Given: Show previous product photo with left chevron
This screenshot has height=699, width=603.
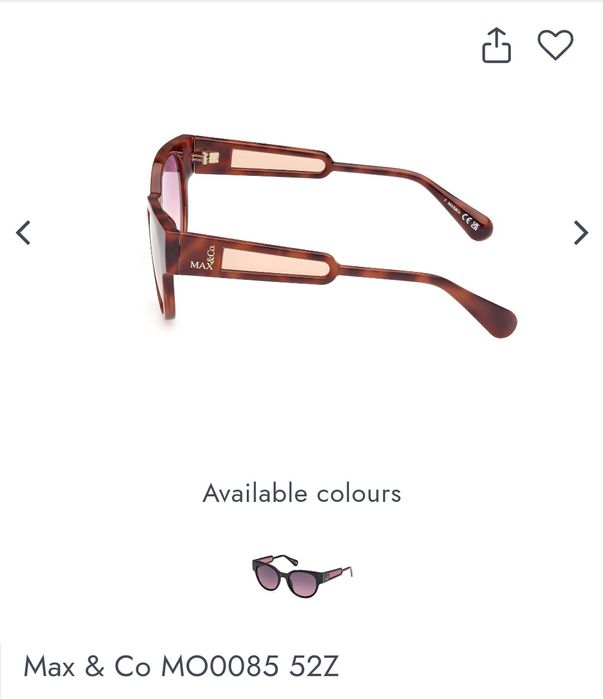Looking at the screenshot, I should [23, 233].
